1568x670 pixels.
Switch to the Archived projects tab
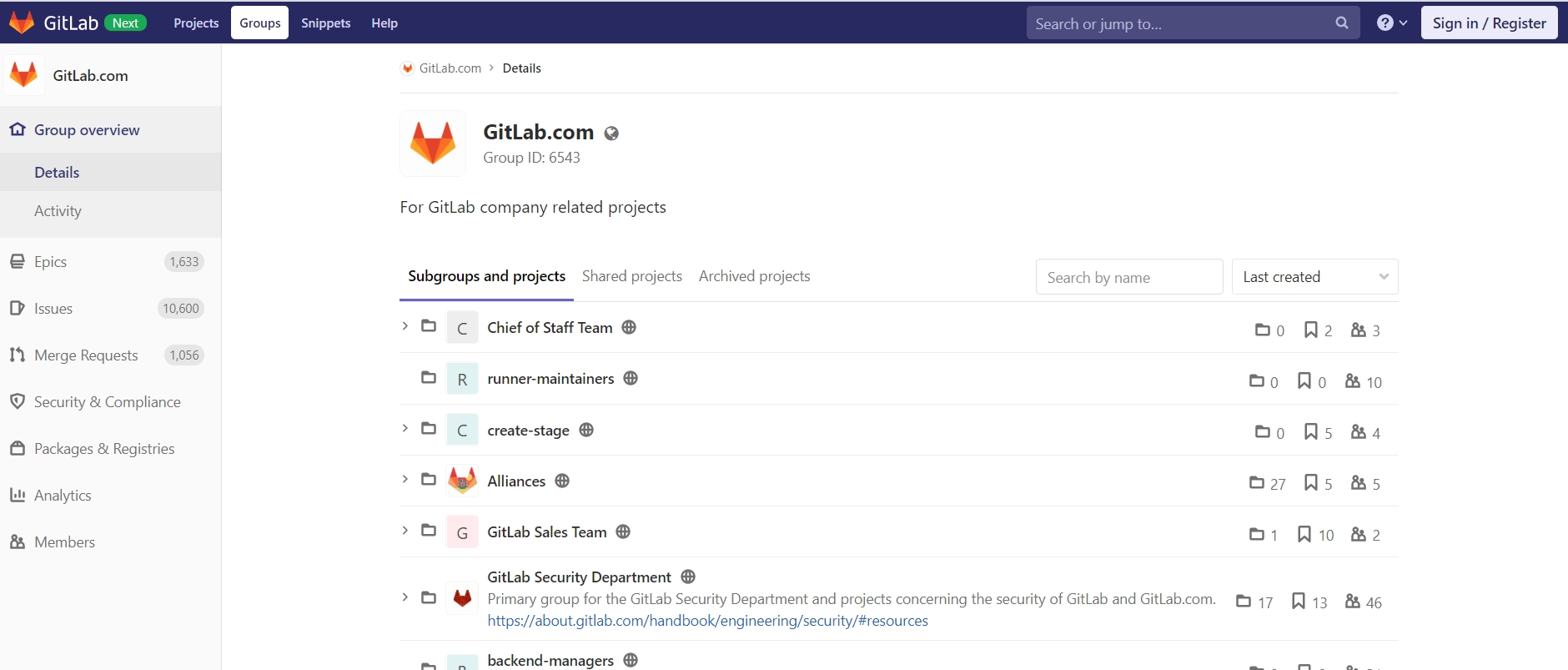(x=754, y=276)
